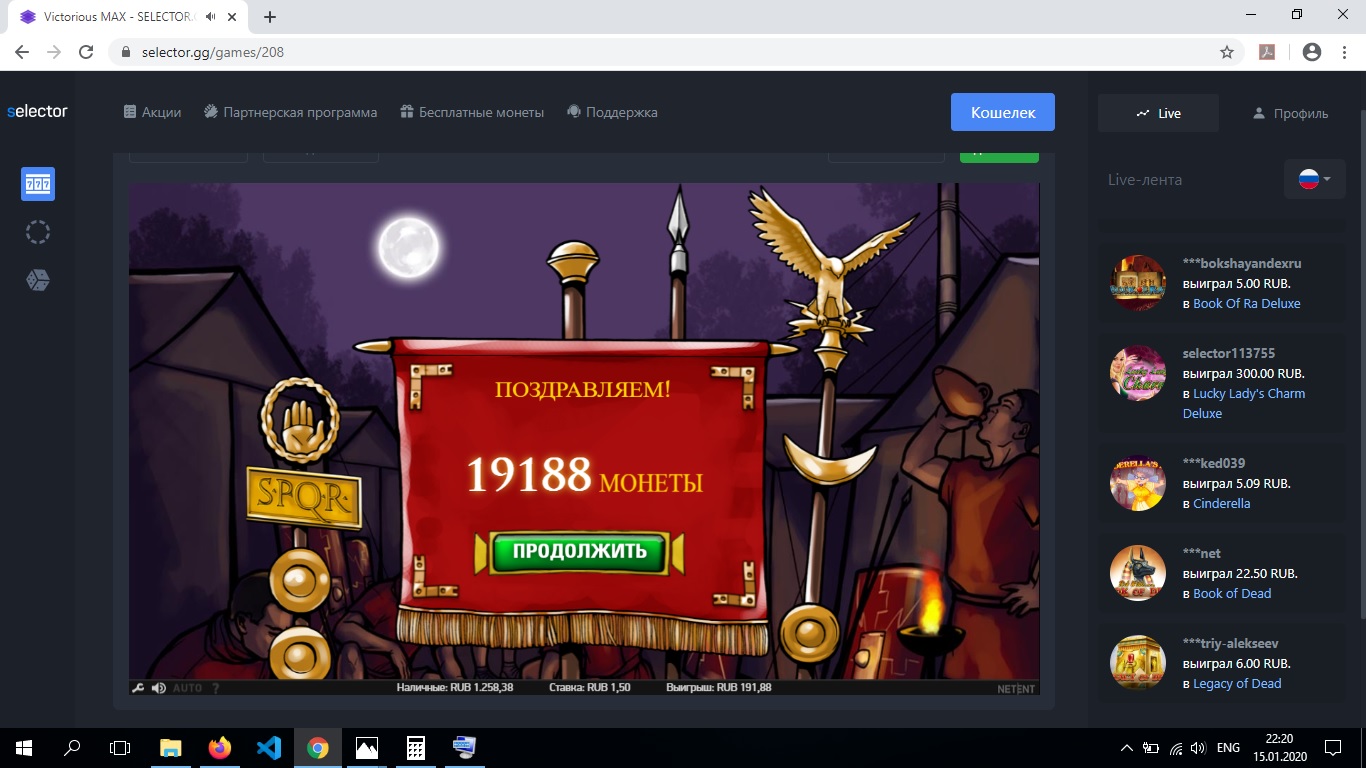Bookmark this page with the star icon
The width and height of the screenshot is (1366, 768).
tap(1227, 52)
